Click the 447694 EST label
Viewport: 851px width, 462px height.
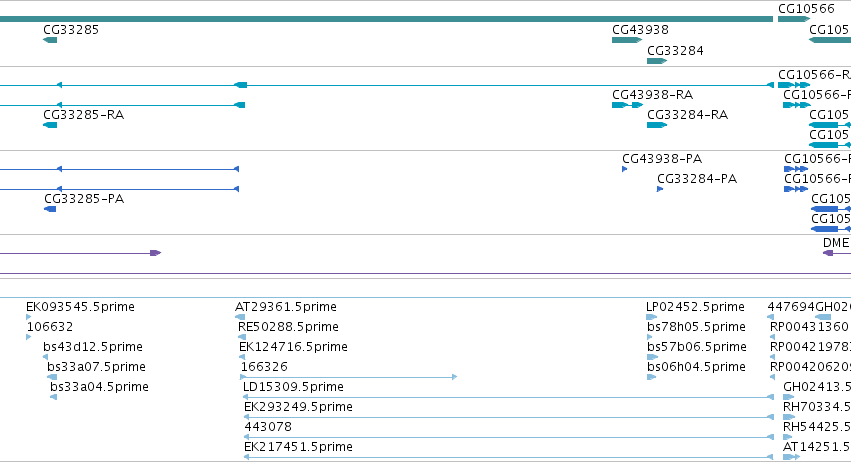pos(791,307)
